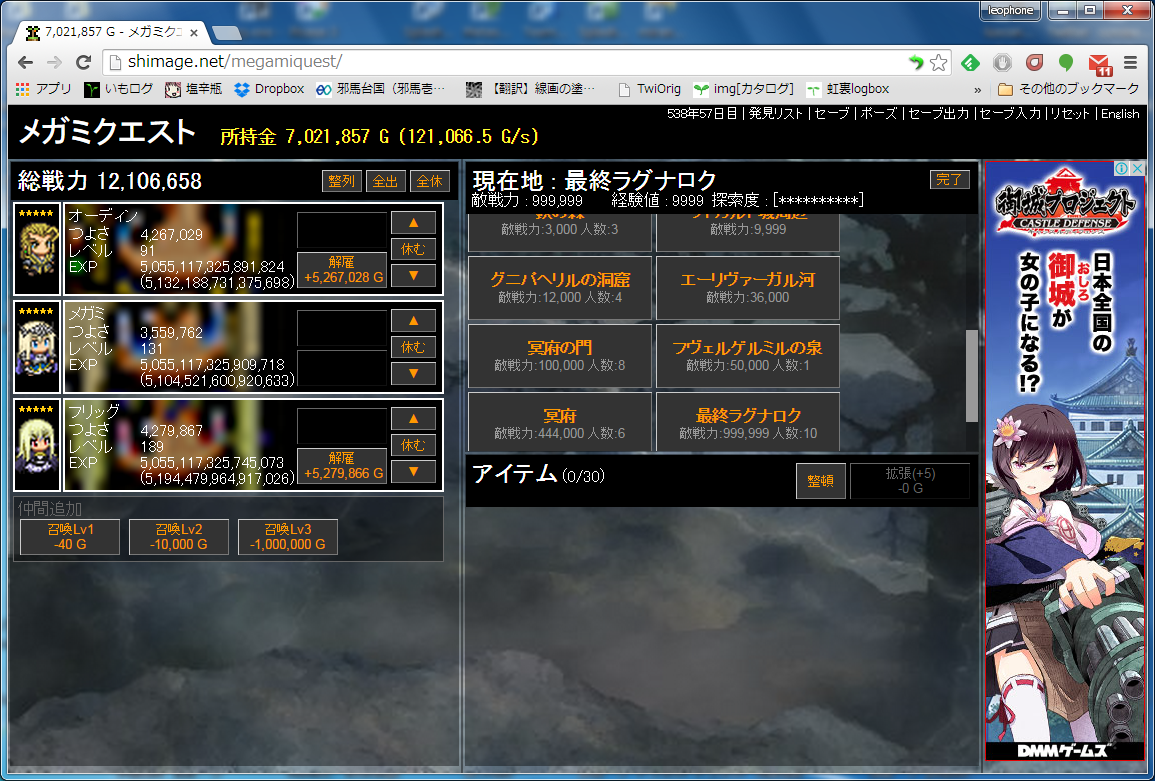Screen dimensions: 1155x781
Task: Move Frigg down with the ▼ arrow
Action: pos(413,471)
